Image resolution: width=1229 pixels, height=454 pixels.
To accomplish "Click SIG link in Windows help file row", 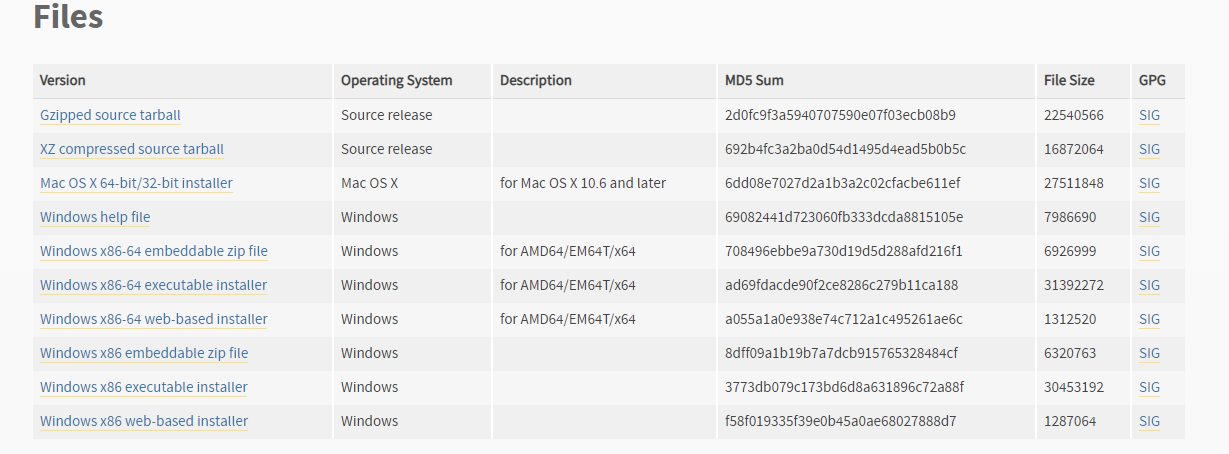I will pos(1149,217).
